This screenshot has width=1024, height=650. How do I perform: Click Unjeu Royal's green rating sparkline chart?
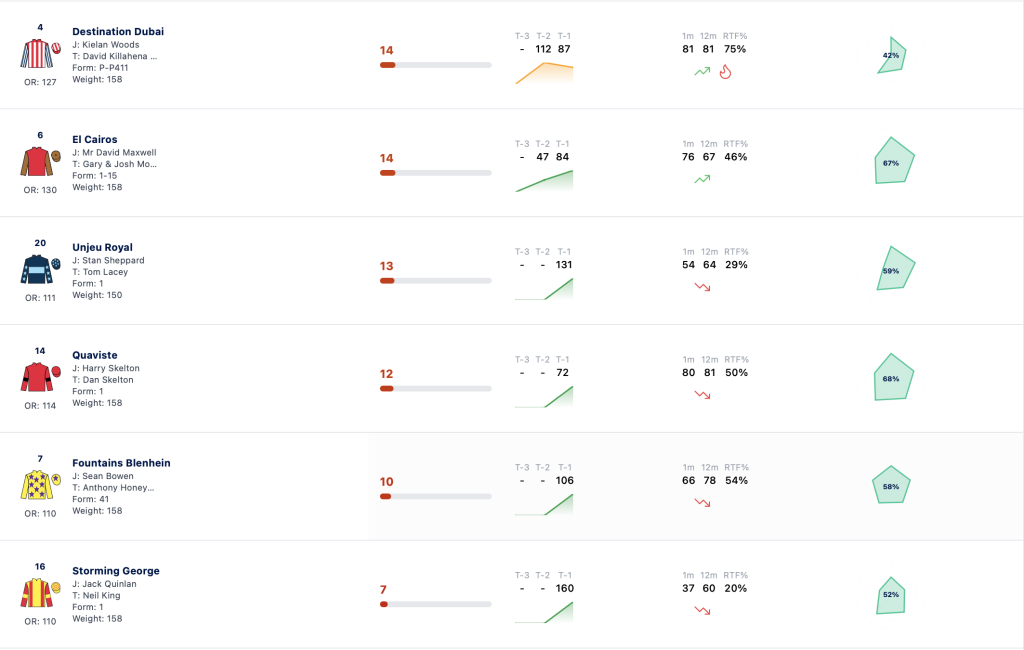coord(544,289)
